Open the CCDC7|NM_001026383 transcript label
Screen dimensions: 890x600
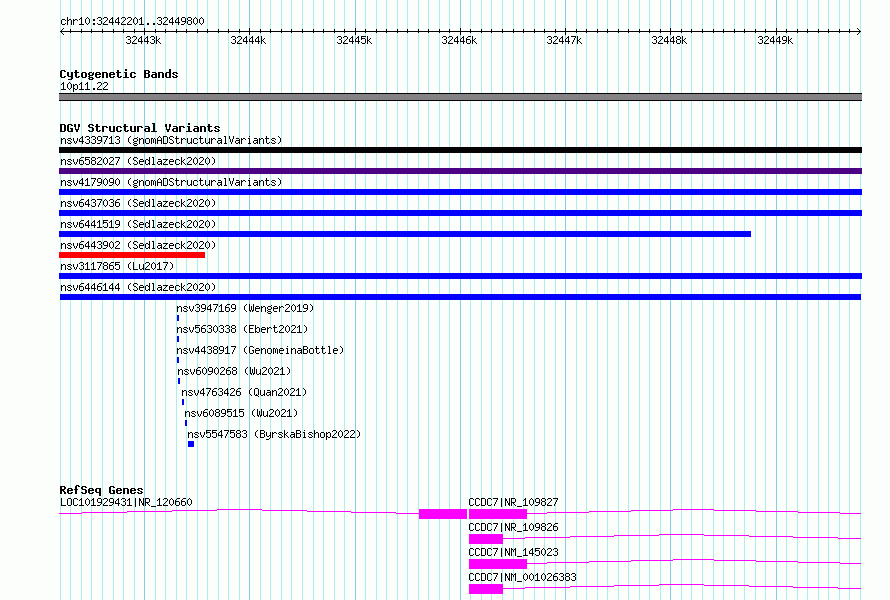(x=522, y=577)
